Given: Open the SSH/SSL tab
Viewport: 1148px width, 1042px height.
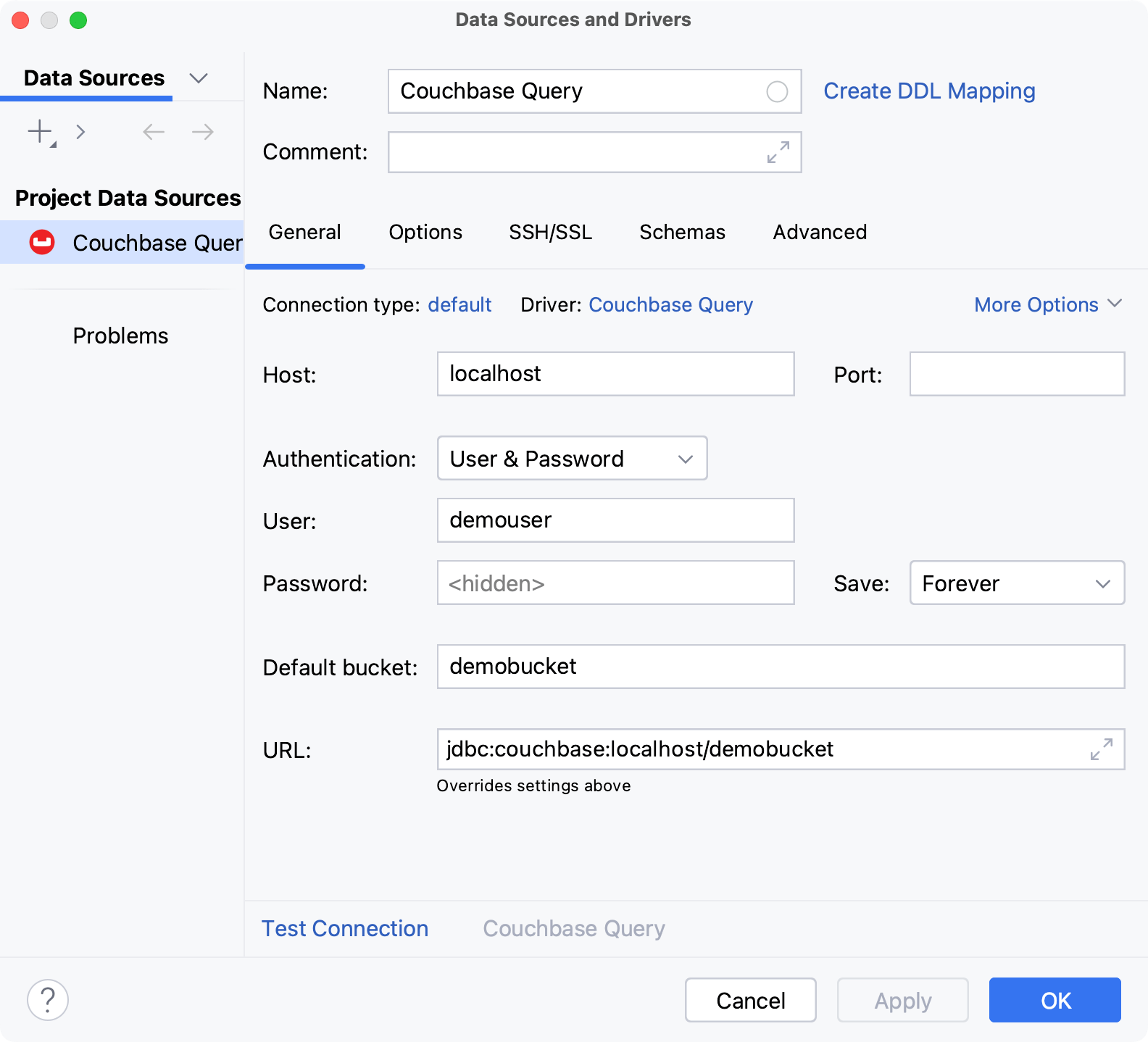Looking at the screenshot, I should [x=550, y=233].
